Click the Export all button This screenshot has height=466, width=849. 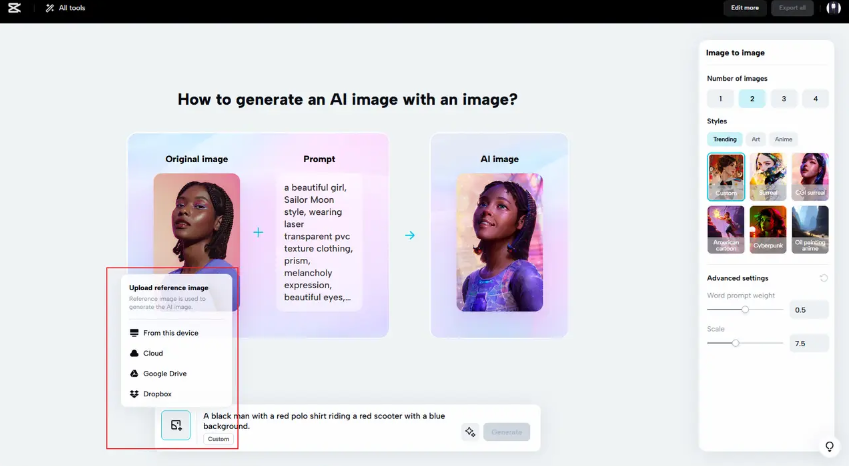point(792,8)
